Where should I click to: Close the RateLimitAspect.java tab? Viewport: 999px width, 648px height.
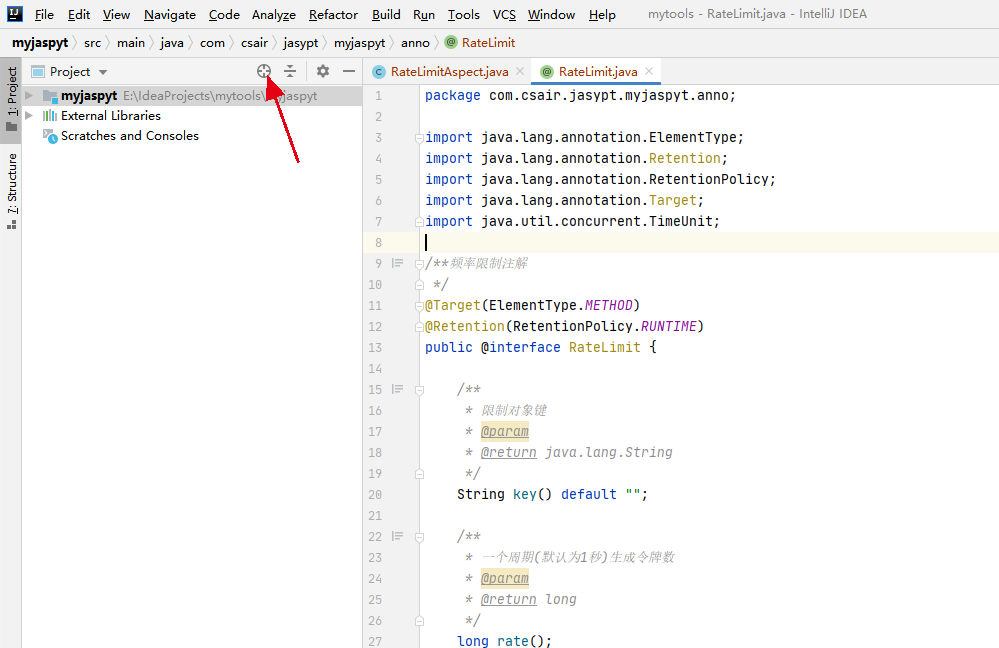(x=520, y=71)
